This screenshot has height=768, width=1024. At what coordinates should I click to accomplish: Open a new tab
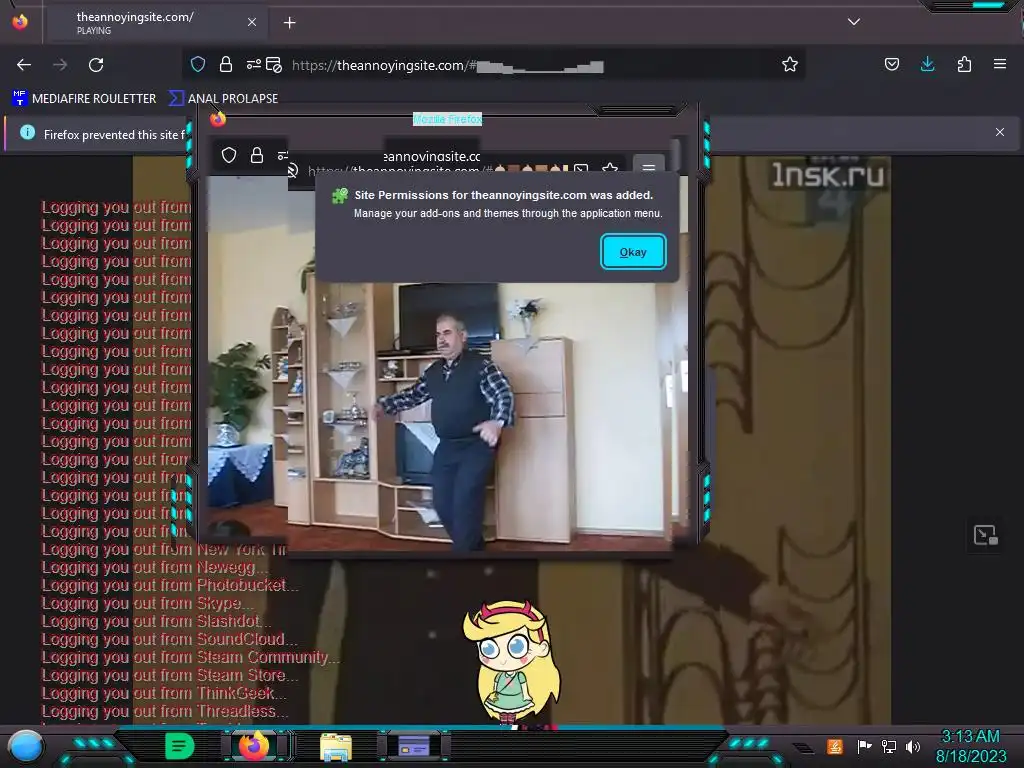pyautogui.click(x=289, y=23)
